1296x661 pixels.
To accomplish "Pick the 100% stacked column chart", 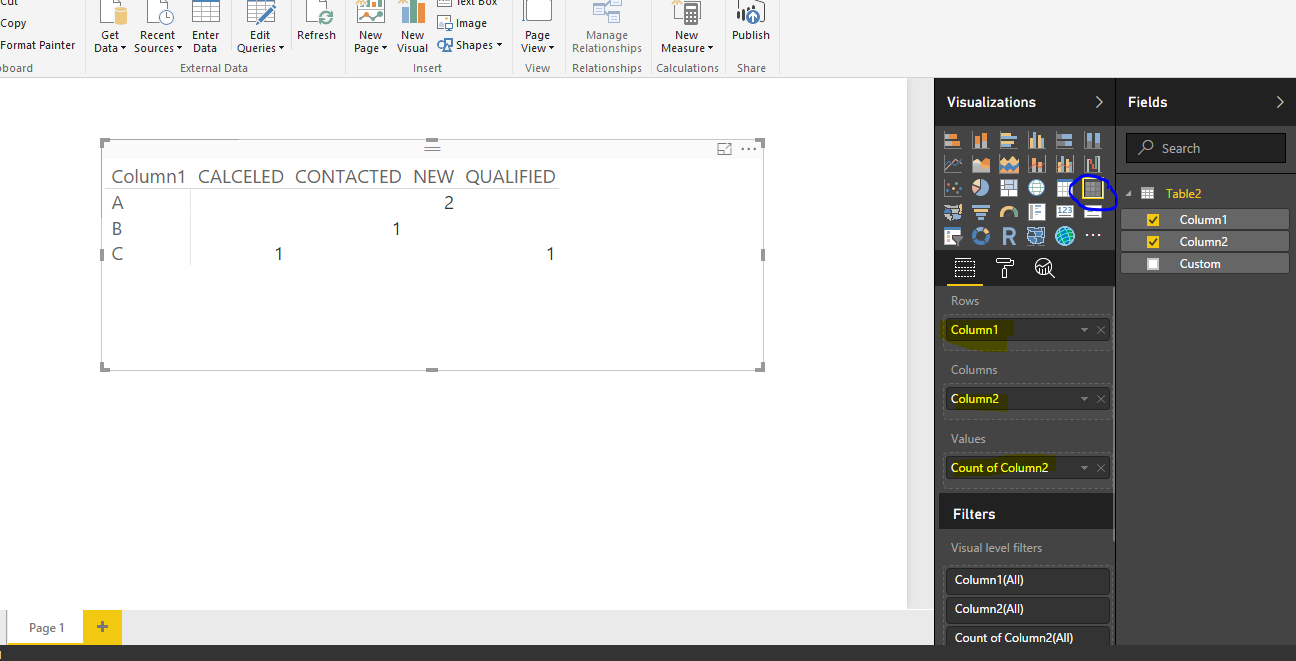I will (1092, 141).
